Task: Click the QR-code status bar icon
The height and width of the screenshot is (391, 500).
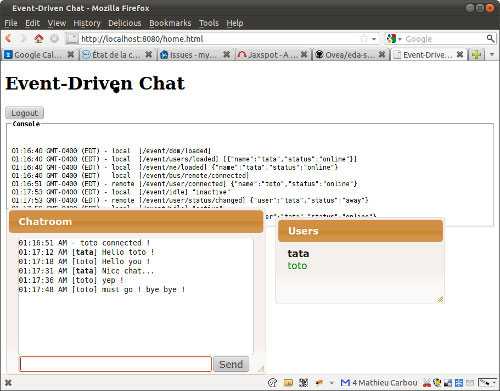Action: 303,383
